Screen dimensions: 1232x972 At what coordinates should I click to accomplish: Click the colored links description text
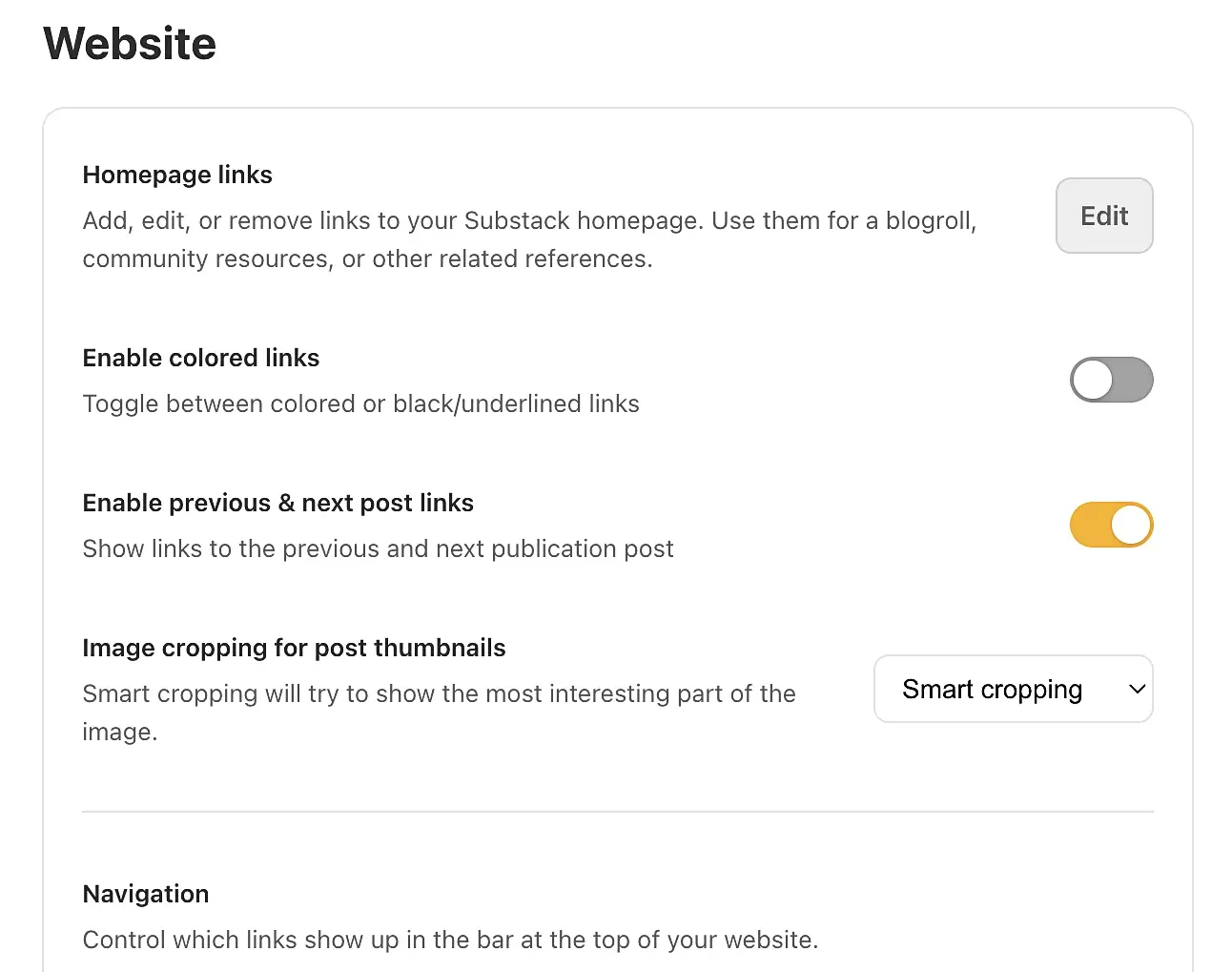(x=360, y=403)
